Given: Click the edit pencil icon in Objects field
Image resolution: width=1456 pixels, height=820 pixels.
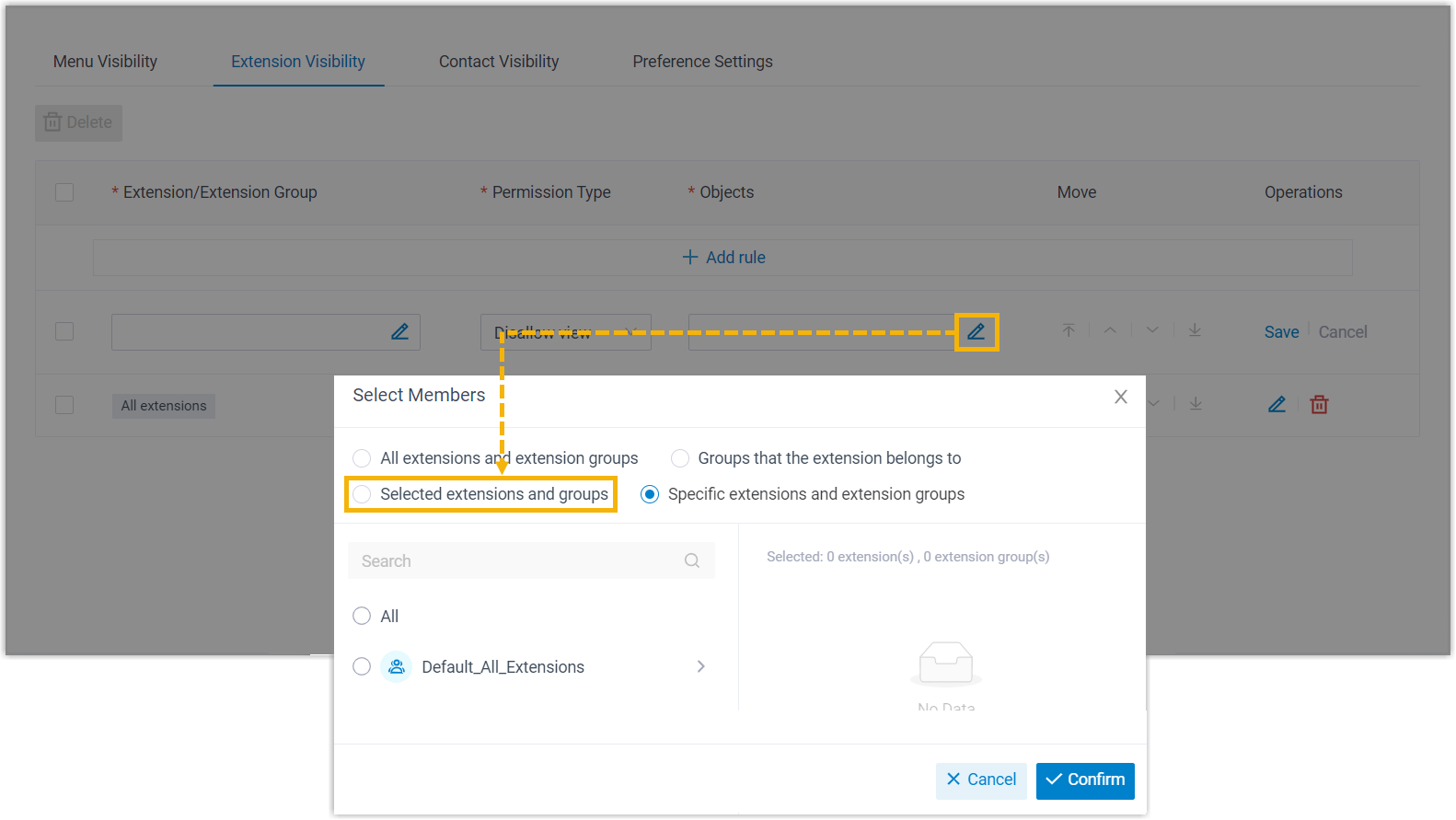Looking at the screenshot, I should point(976,332).
